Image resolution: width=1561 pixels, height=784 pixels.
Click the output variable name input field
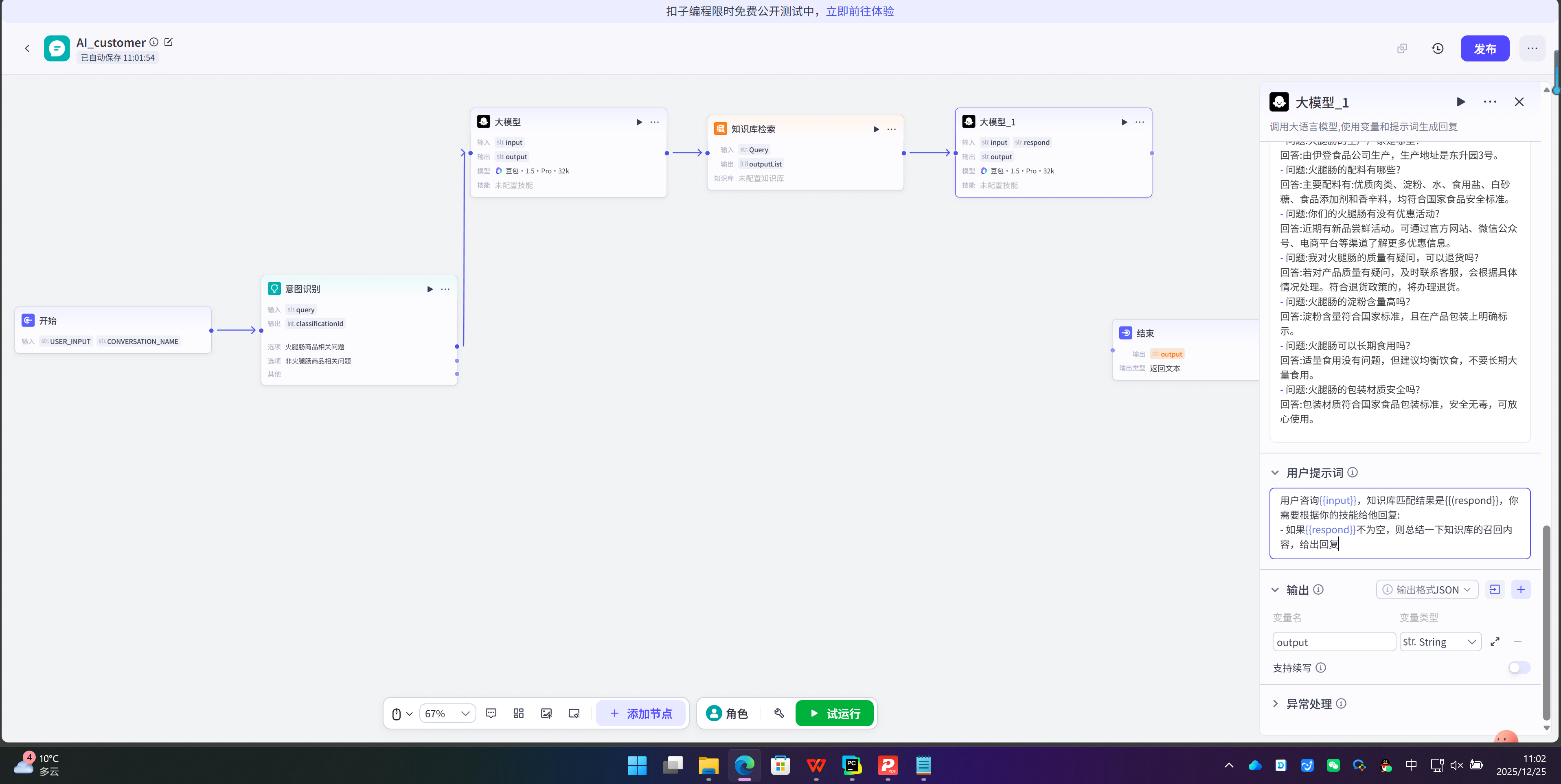[1333, 642]
